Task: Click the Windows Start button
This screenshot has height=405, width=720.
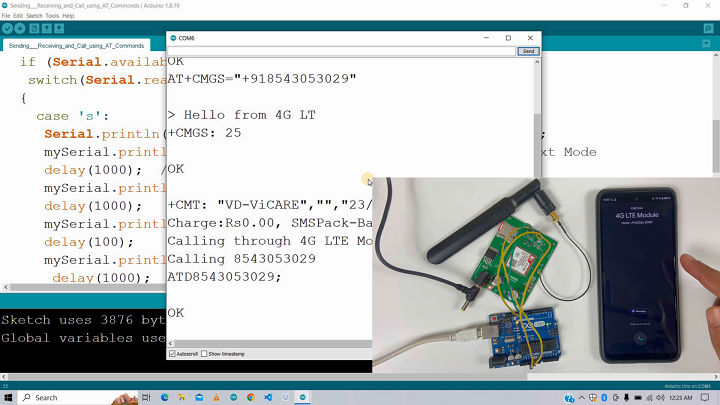Action: 8,397
